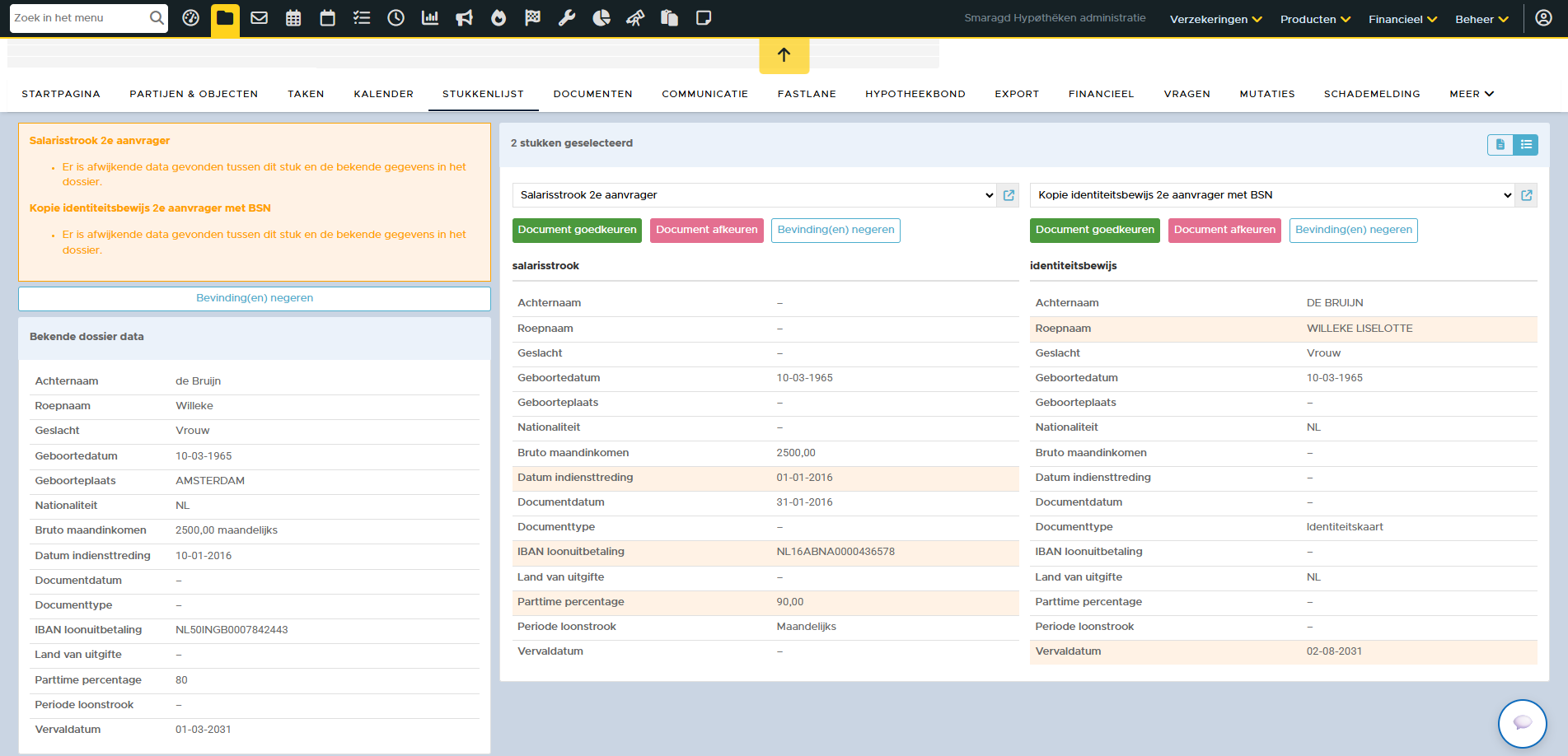
Task: Expand the MEER navigation menu
Action: click(x=1472, y=94)
